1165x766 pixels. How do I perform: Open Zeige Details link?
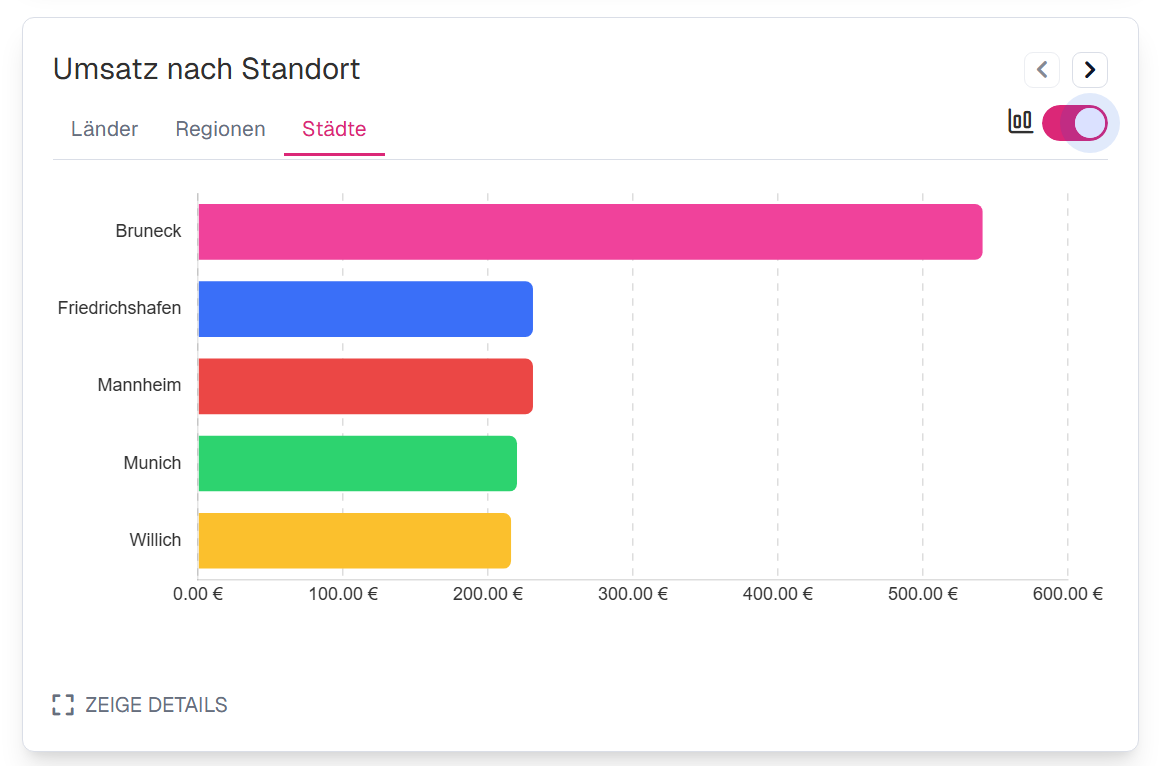156,705
